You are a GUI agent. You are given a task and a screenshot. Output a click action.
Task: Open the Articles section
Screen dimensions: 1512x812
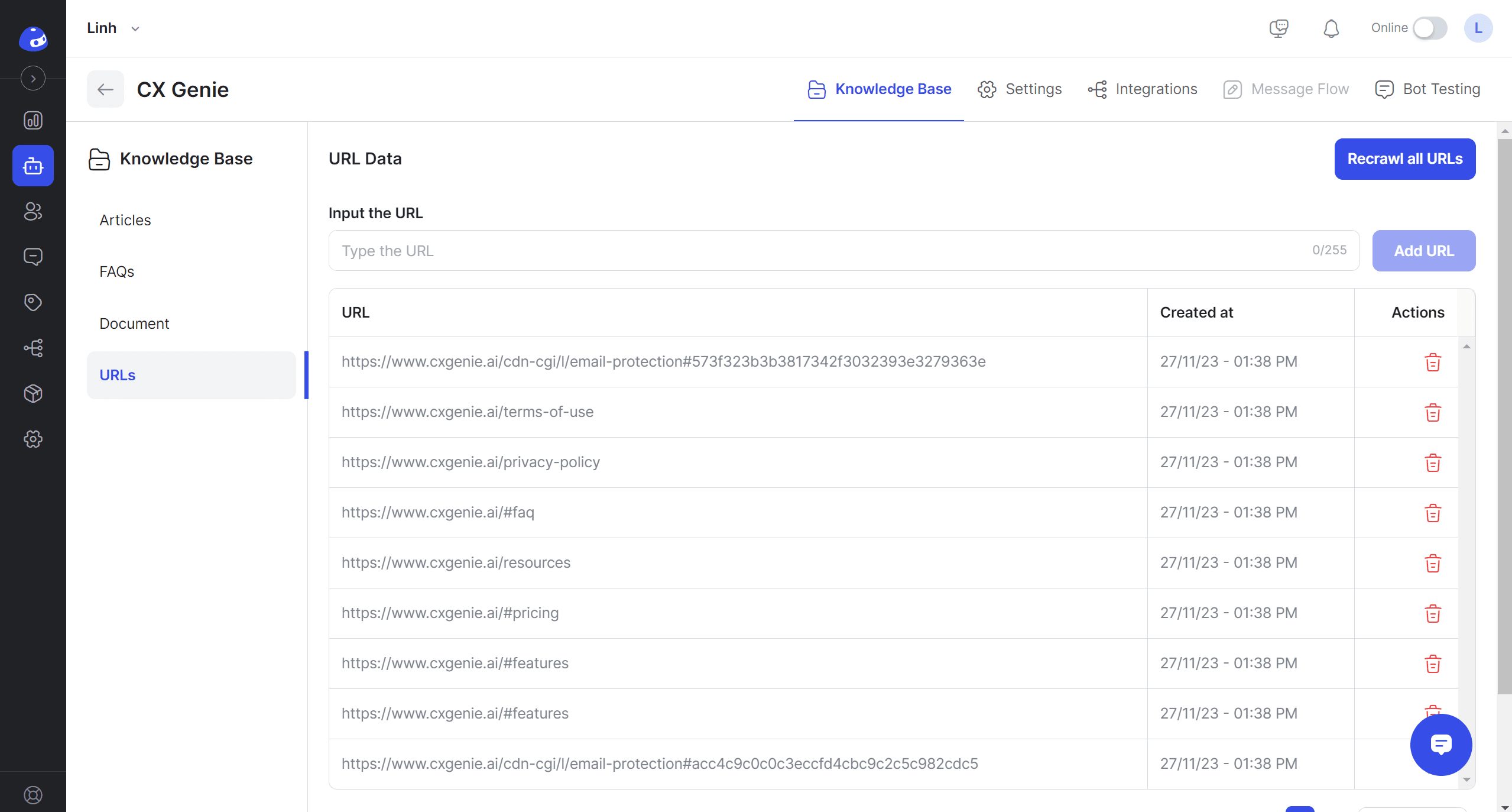click(191, 220)
